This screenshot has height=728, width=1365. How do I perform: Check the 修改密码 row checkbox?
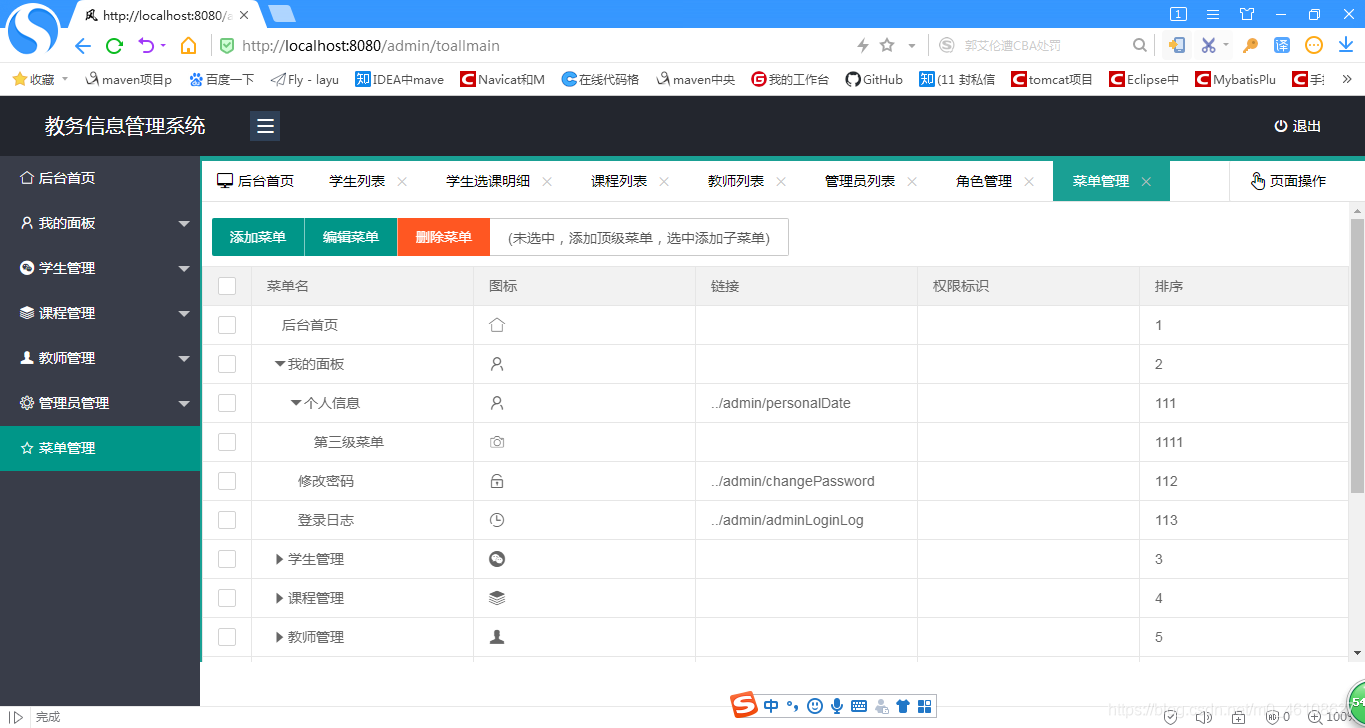(x=227, y=481)
